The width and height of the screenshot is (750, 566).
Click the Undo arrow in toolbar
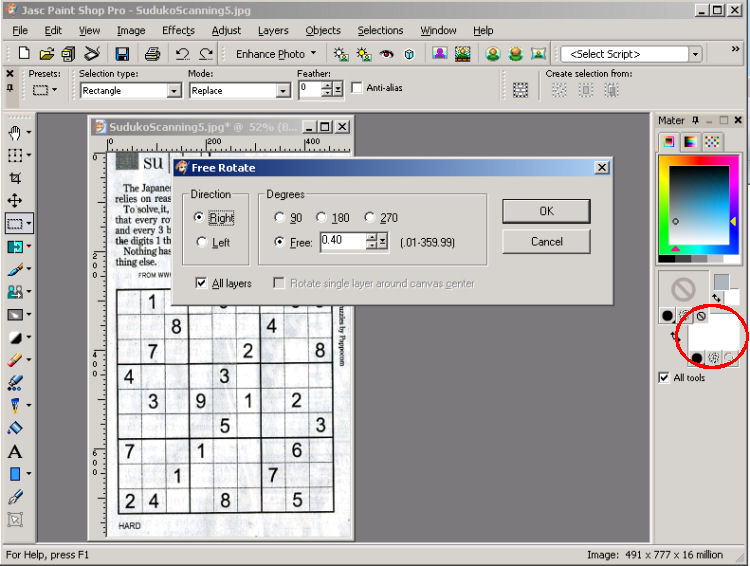point(182,54)
